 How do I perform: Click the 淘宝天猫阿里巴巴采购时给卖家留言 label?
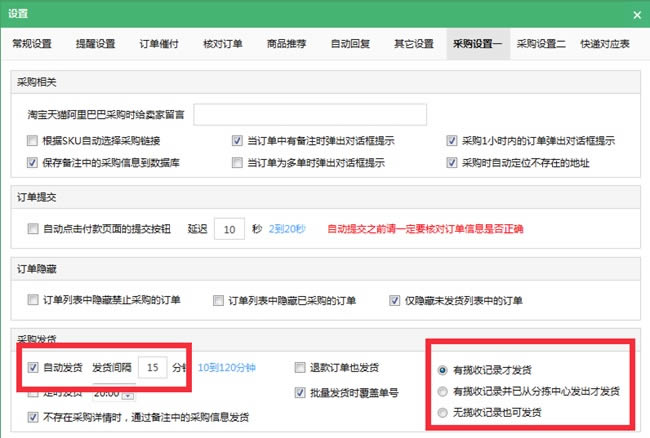point(106,115)
